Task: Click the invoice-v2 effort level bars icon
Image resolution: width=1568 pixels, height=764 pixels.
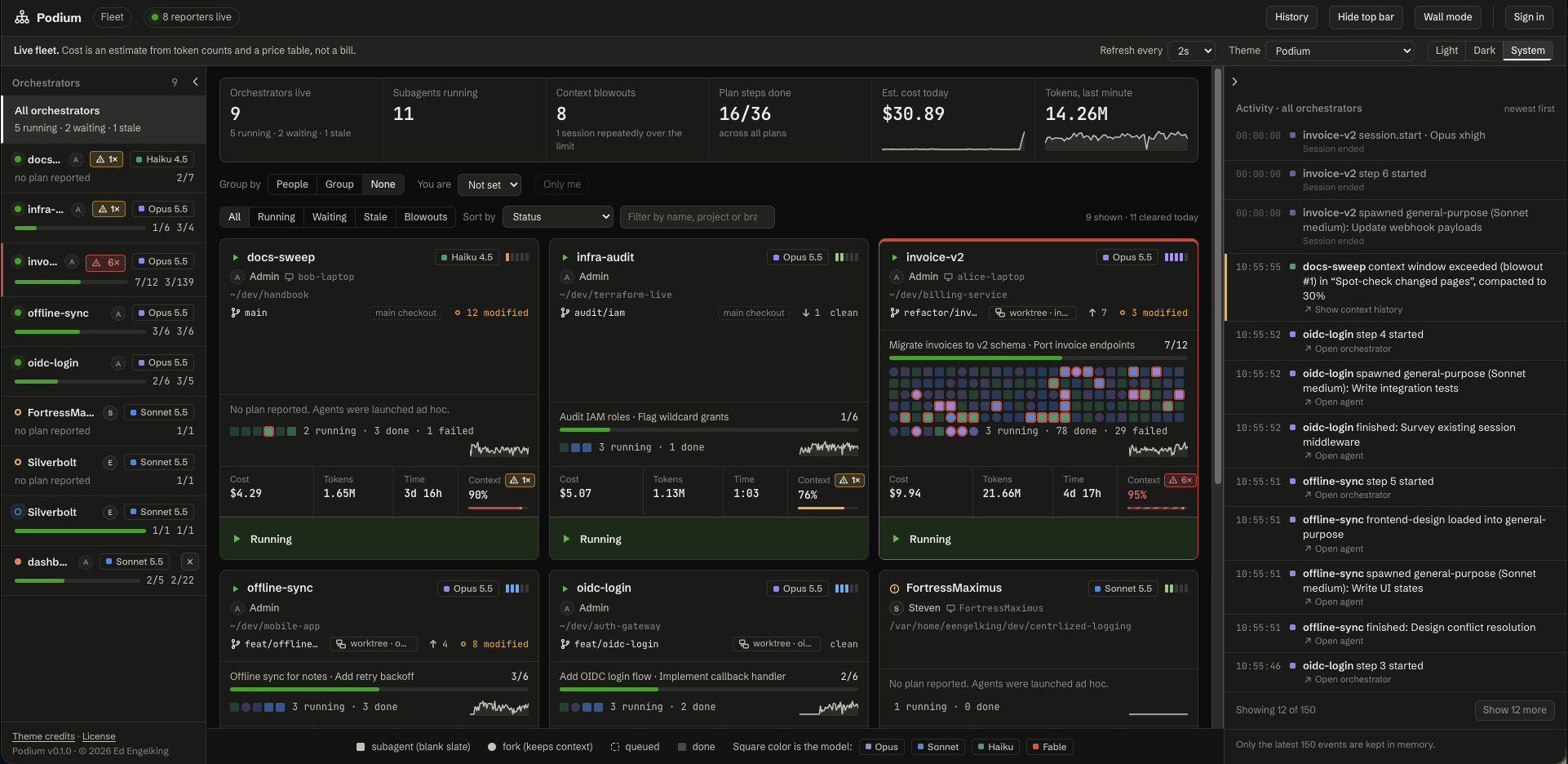Action: (1175, 258)
